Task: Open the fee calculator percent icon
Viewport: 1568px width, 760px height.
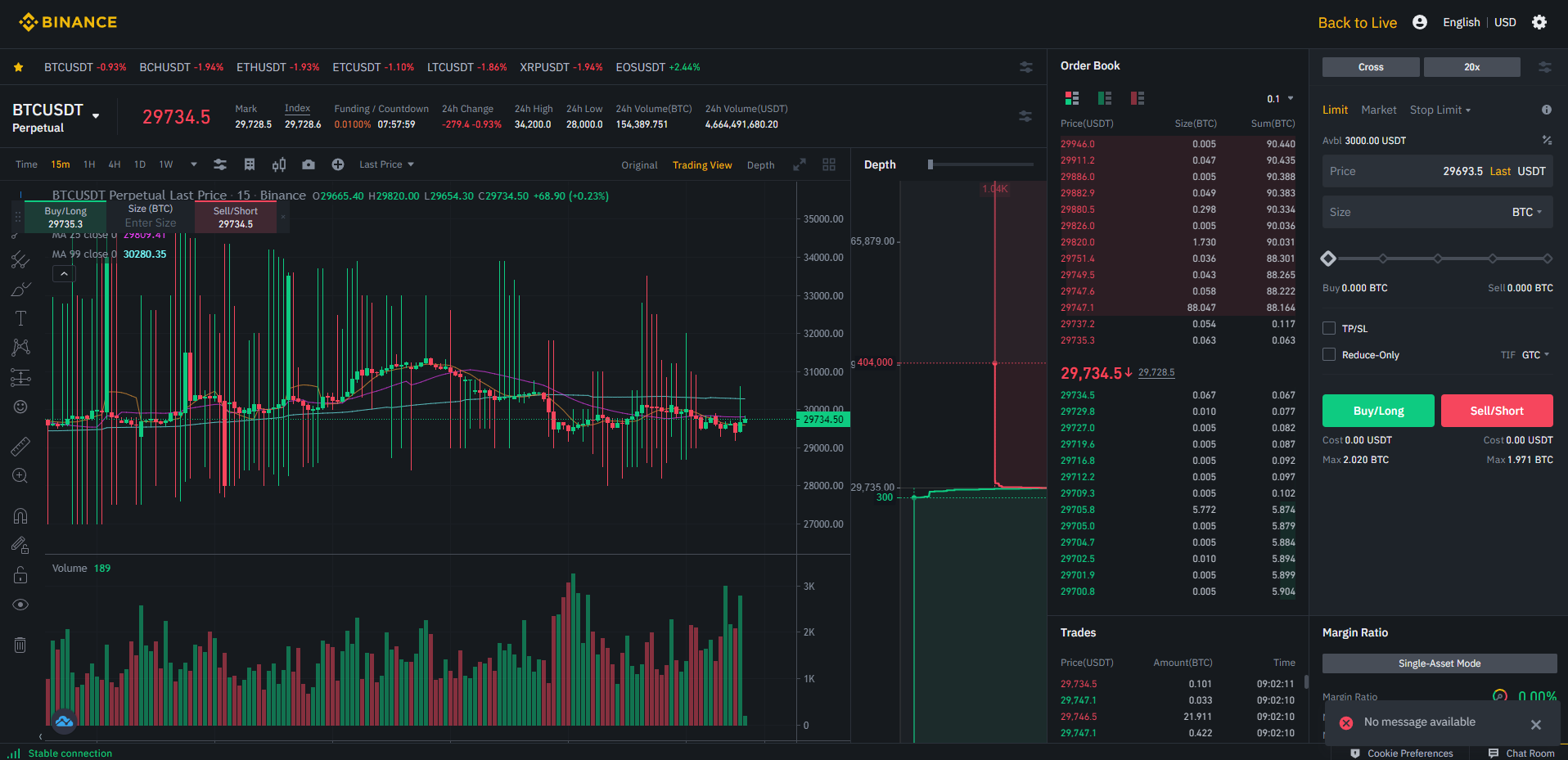Action: click(1547, 141)
